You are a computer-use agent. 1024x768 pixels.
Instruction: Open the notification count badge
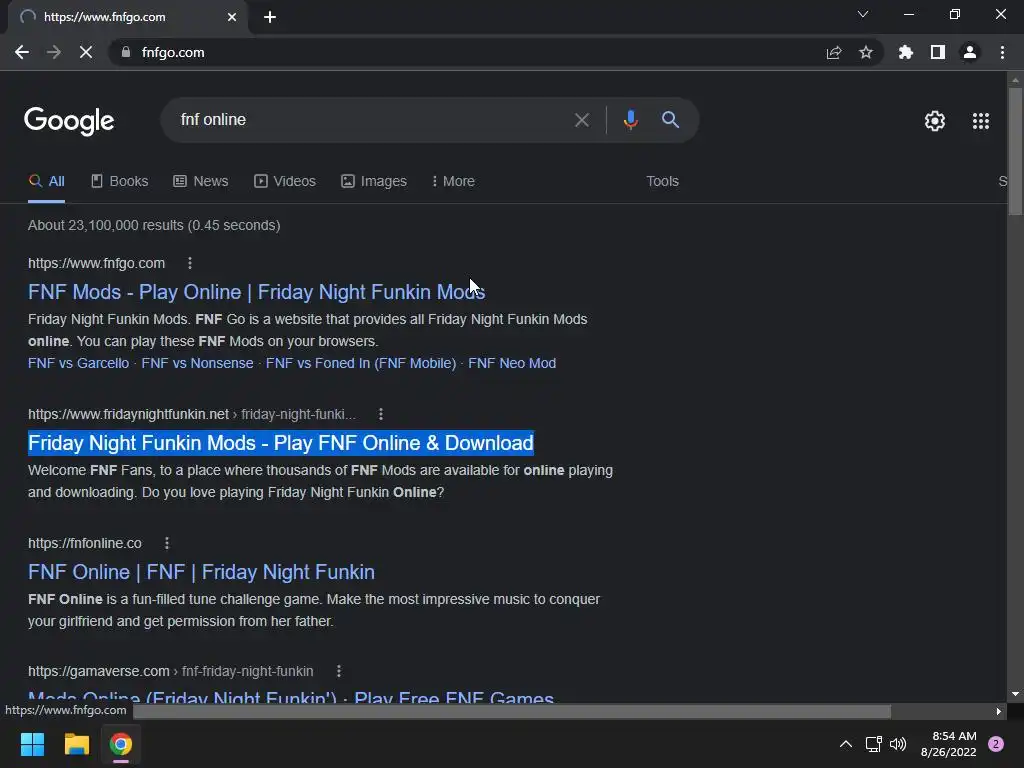pos(996,744)
